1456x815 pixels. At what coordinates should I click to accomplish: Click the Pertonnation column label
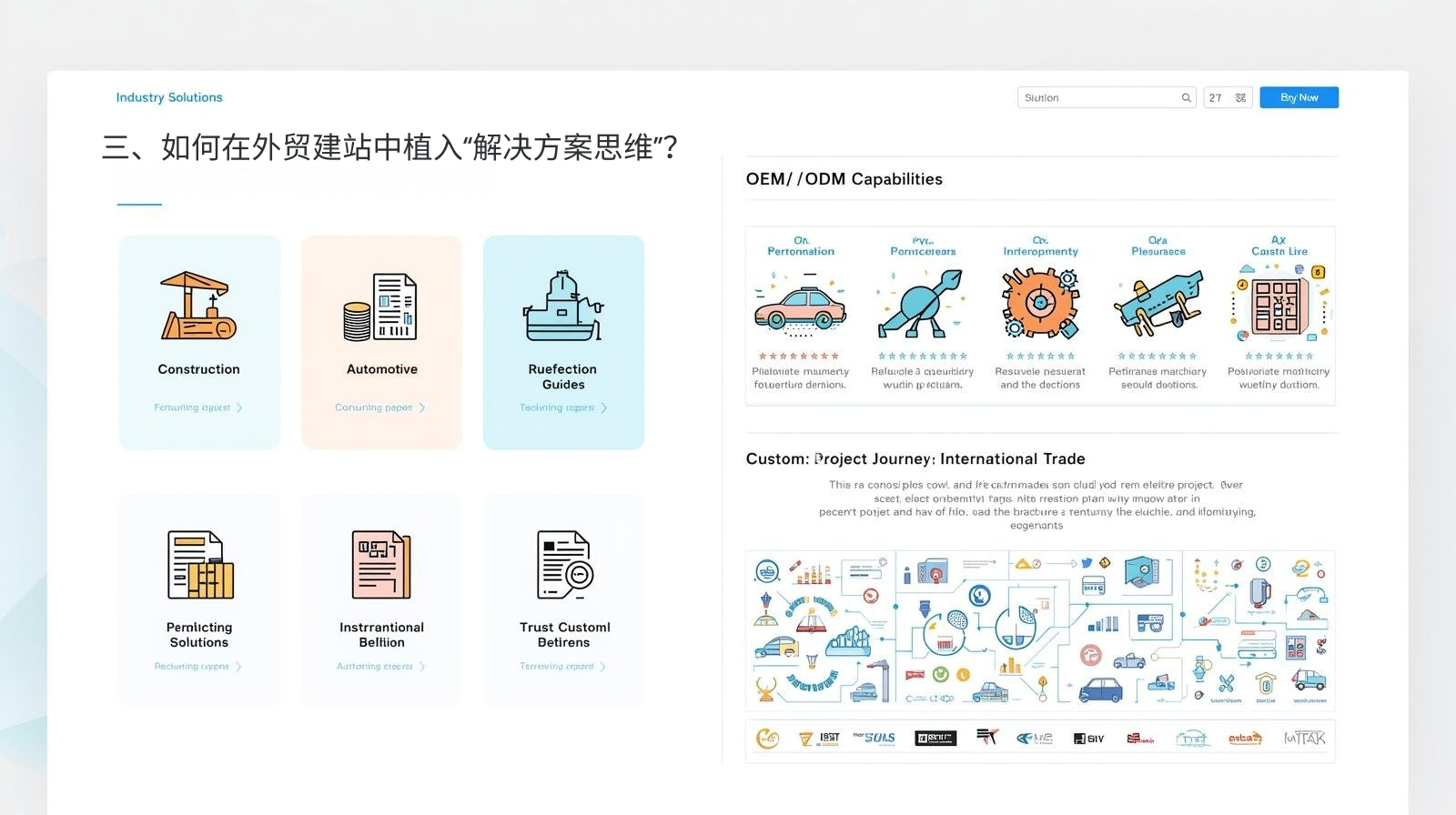[x=801, y=247]
